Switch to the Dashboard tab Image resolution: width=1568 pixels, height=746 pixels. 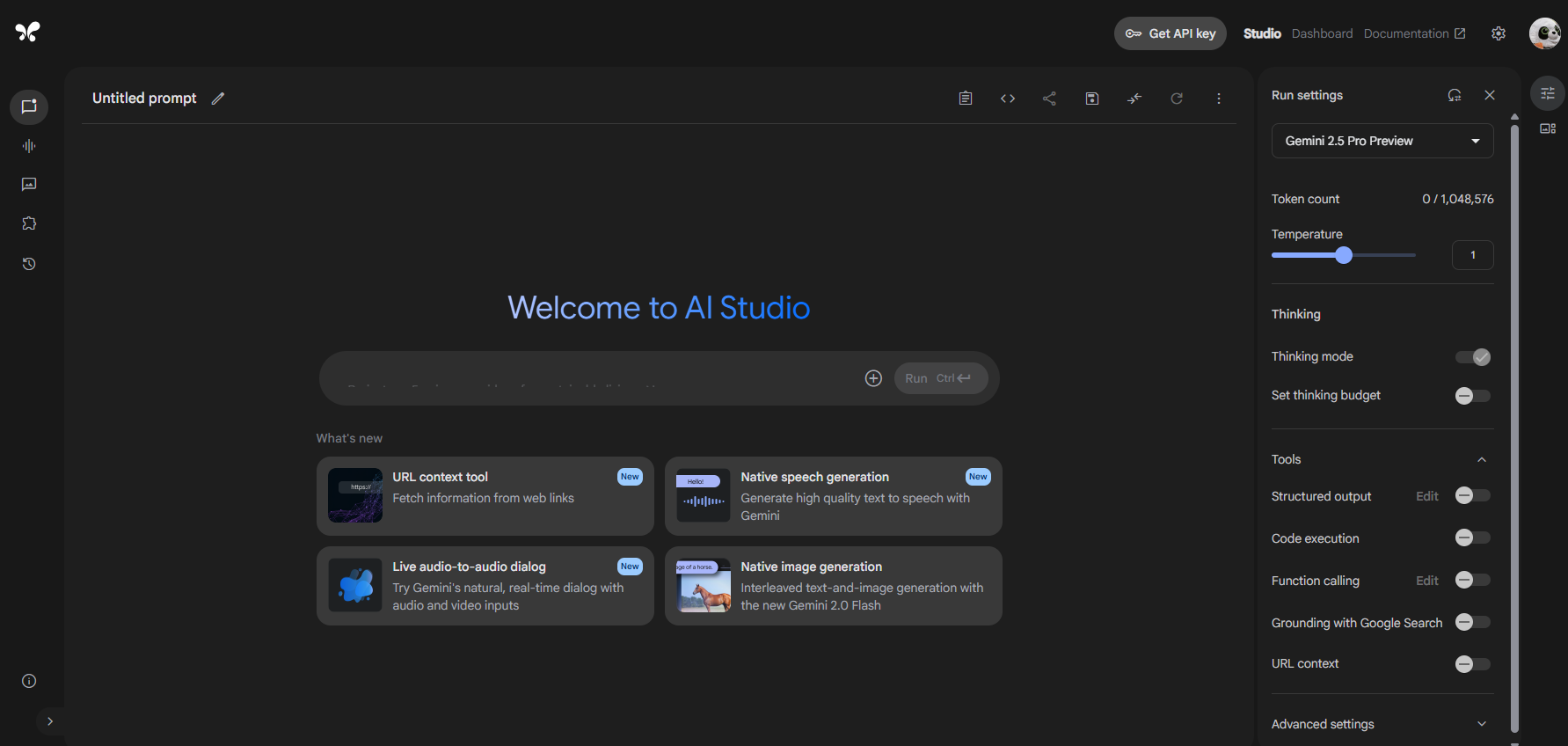tap(1323, 33)
